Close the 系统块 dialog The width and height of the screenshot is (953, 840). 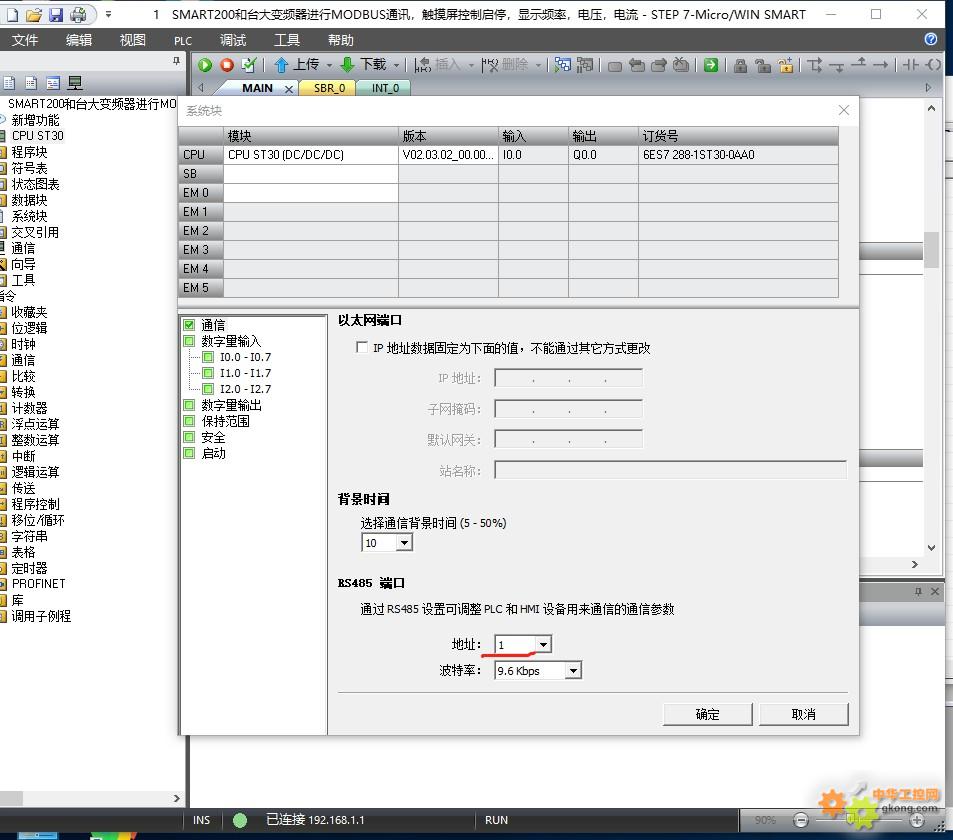pos(844,110)
